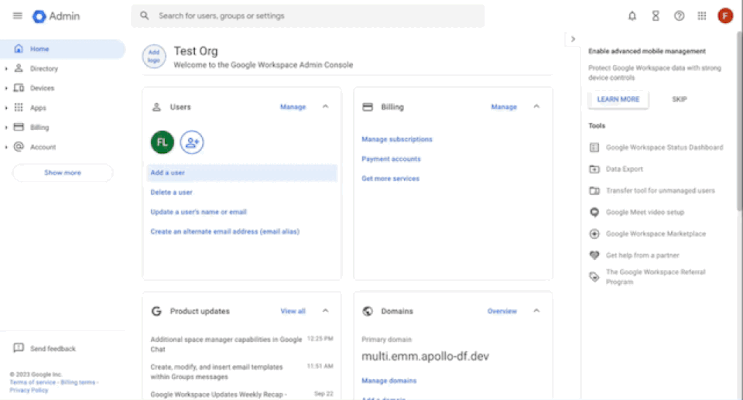Expand the Devices menu arrow

6,88
